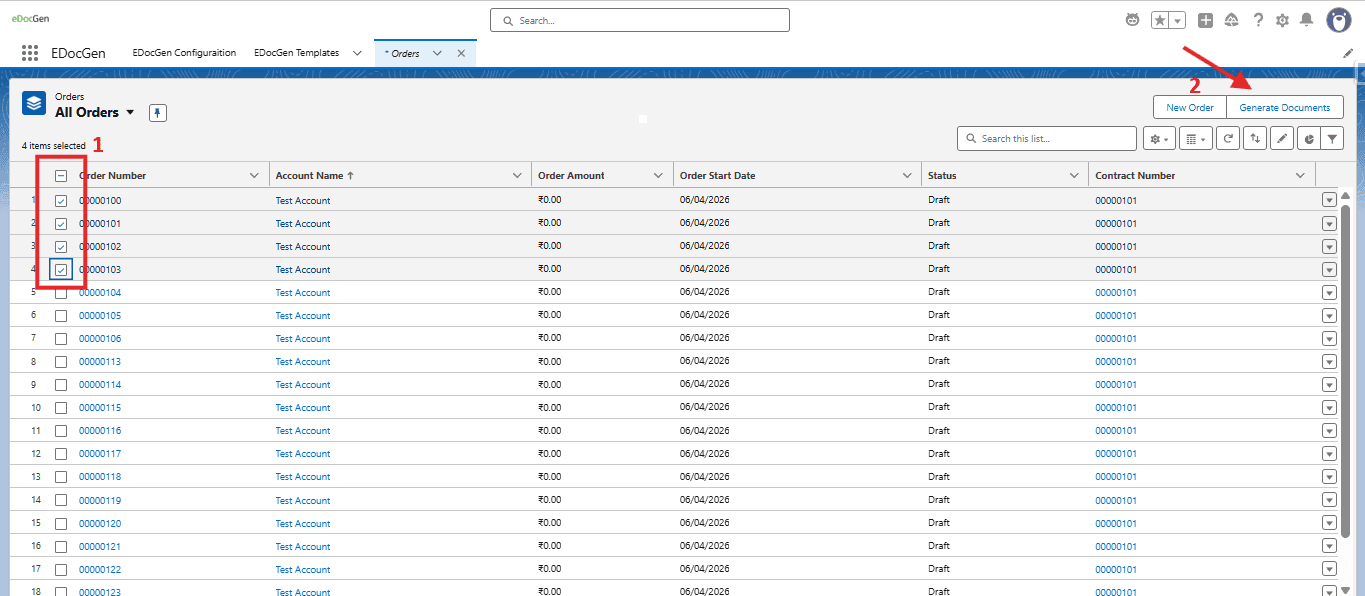Click the Generate Documents button
The image size is (1365, 596).
point(1285,108)
